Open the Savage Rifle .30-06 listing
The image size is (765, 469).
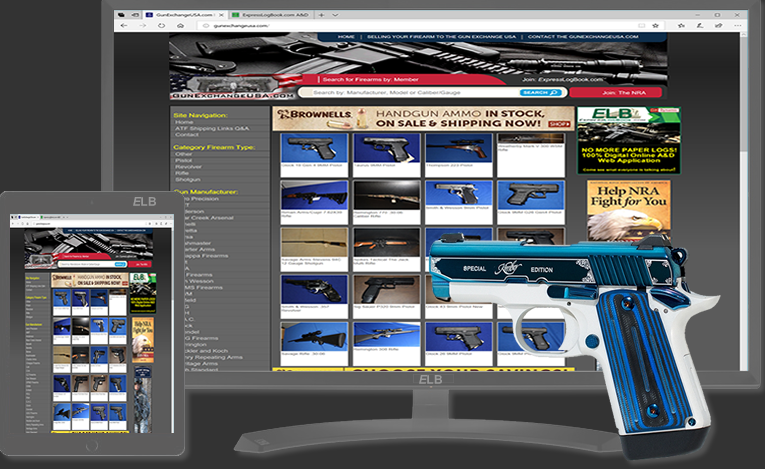coord(314,343)
